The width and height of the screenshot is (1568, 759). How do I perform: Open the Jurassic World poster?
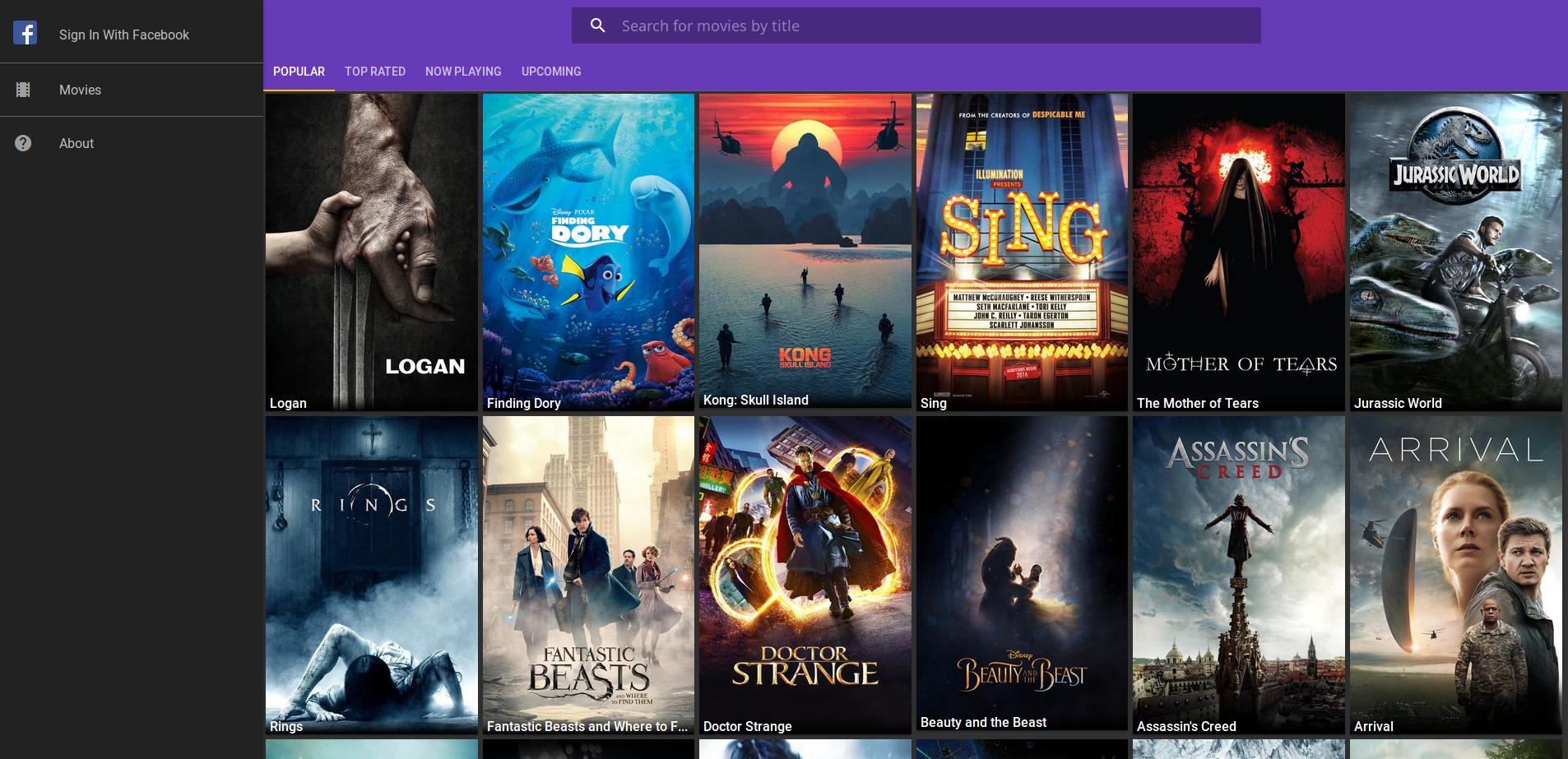point(1456,252)
